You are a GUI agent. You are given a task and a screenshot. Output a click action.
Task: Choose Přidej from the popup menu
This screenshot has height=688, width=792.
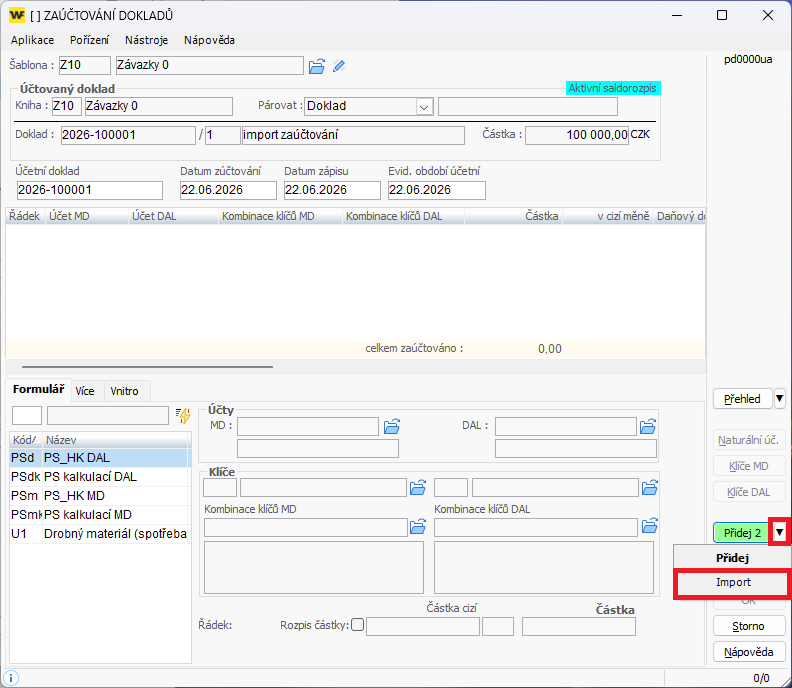point(732,558)
